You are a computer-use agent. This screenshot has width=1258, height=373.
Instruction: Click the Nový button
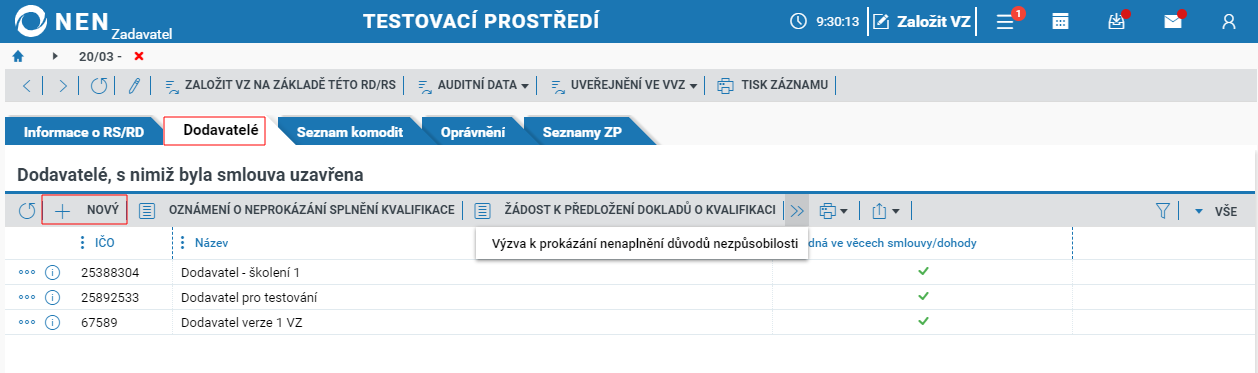point(86,211)
